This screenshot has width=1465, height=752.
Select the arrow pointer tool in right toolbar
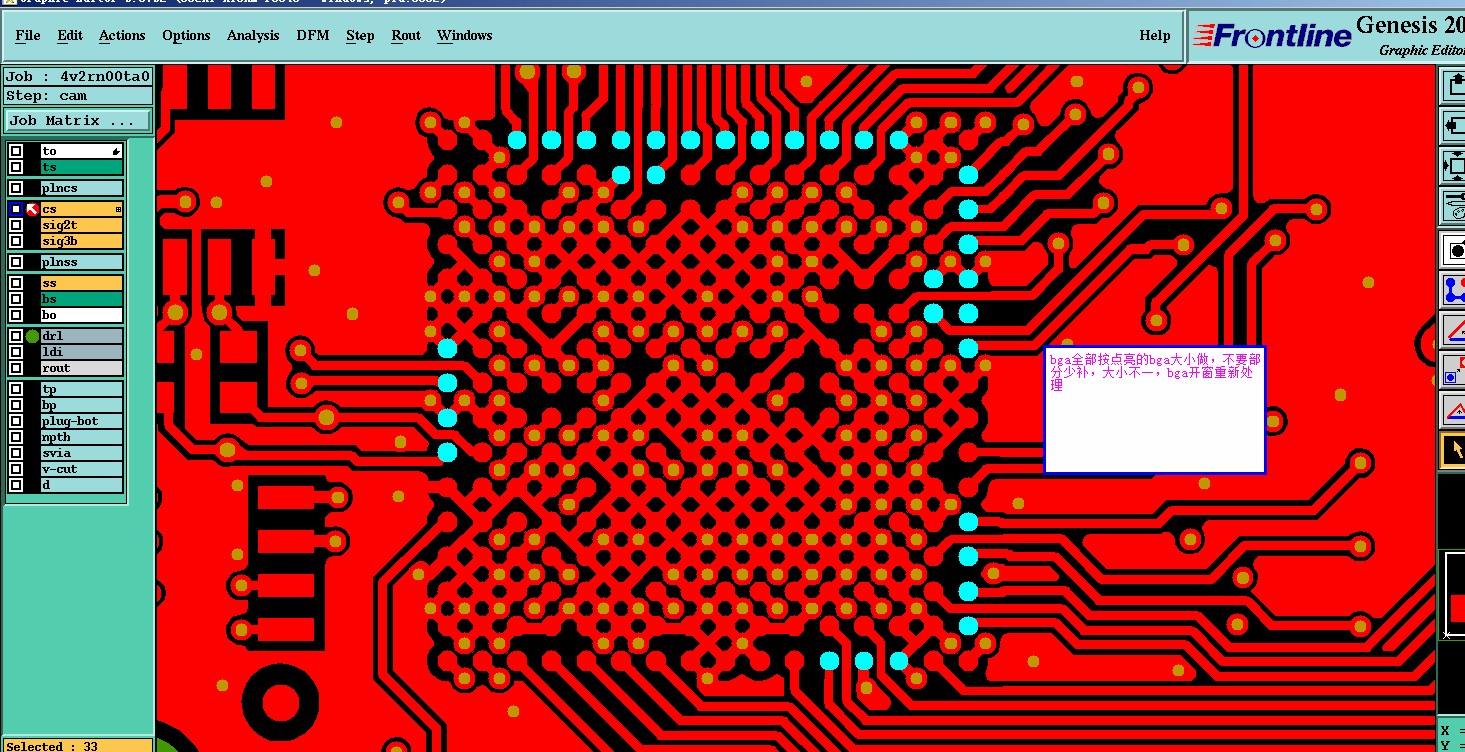(1453, 449)
